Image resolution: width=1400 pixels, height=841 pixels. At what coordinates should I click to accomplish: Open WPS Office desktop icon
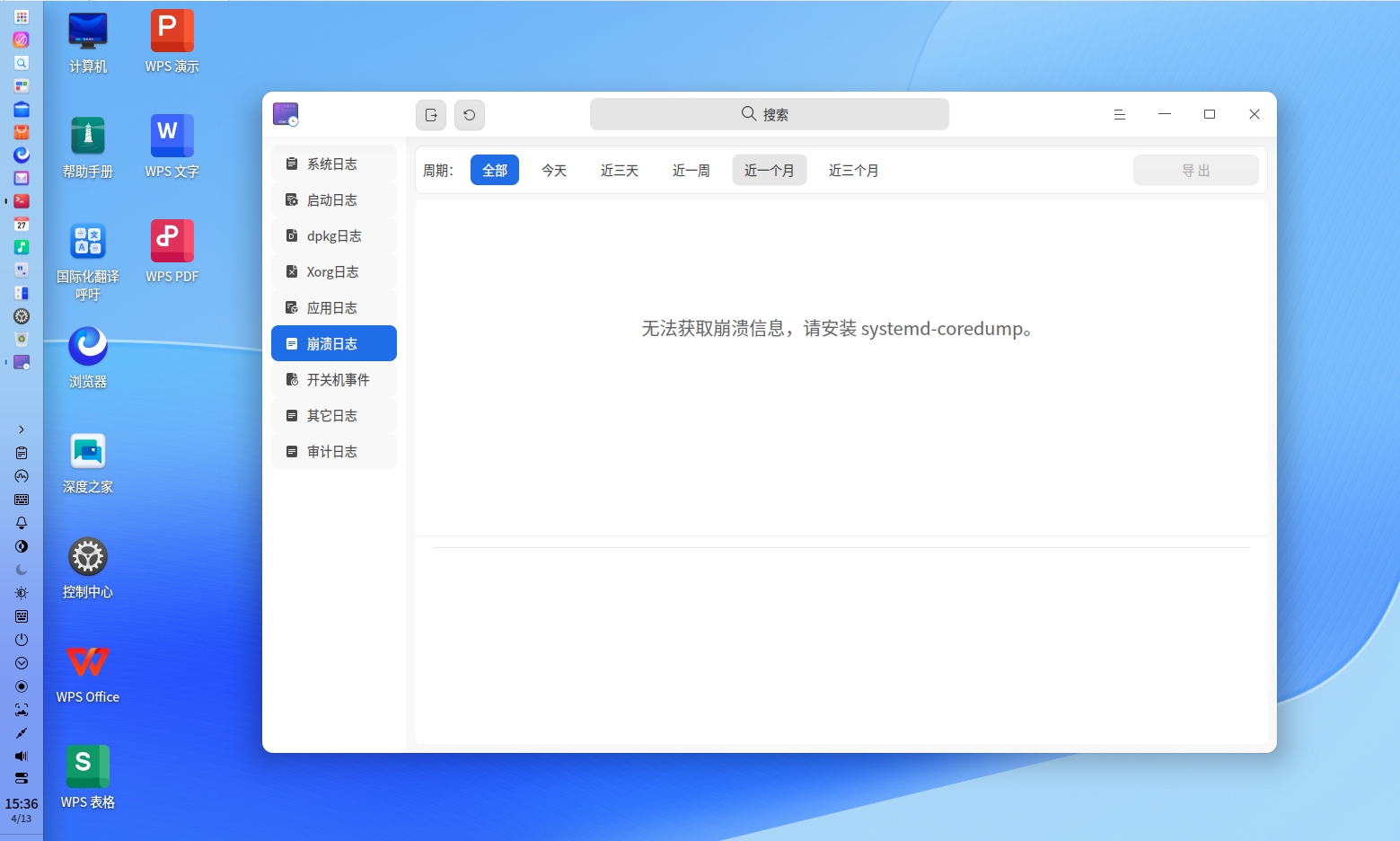coord(88,673)
